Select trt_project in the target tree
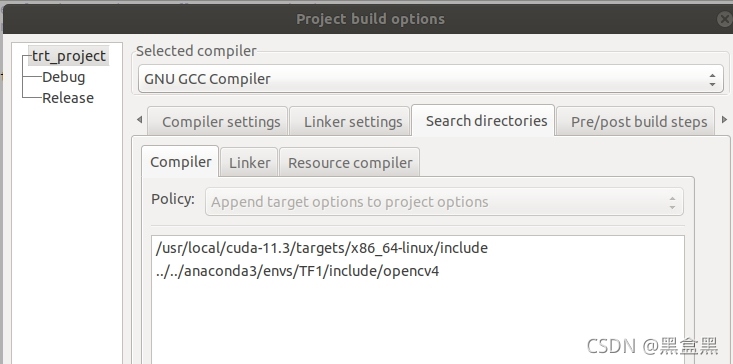733x364 pixels. tap(69, 56)
